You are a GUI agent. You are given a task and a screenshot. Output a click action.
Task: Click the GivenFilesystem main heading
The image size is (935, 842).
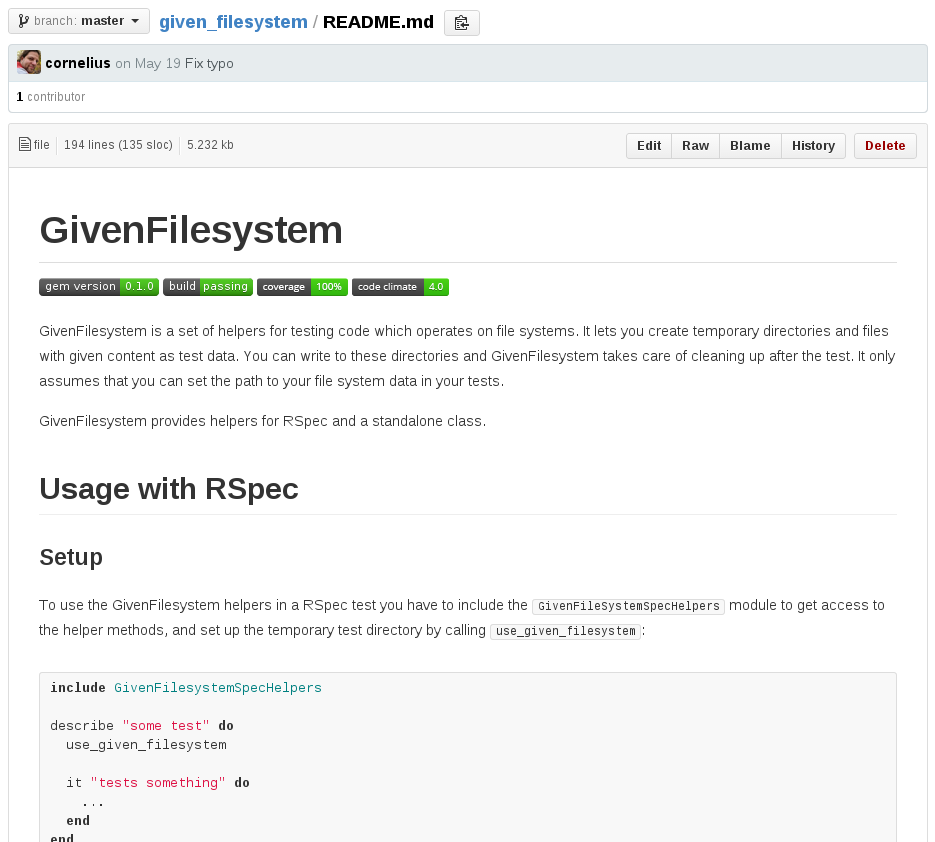(191, 230)
